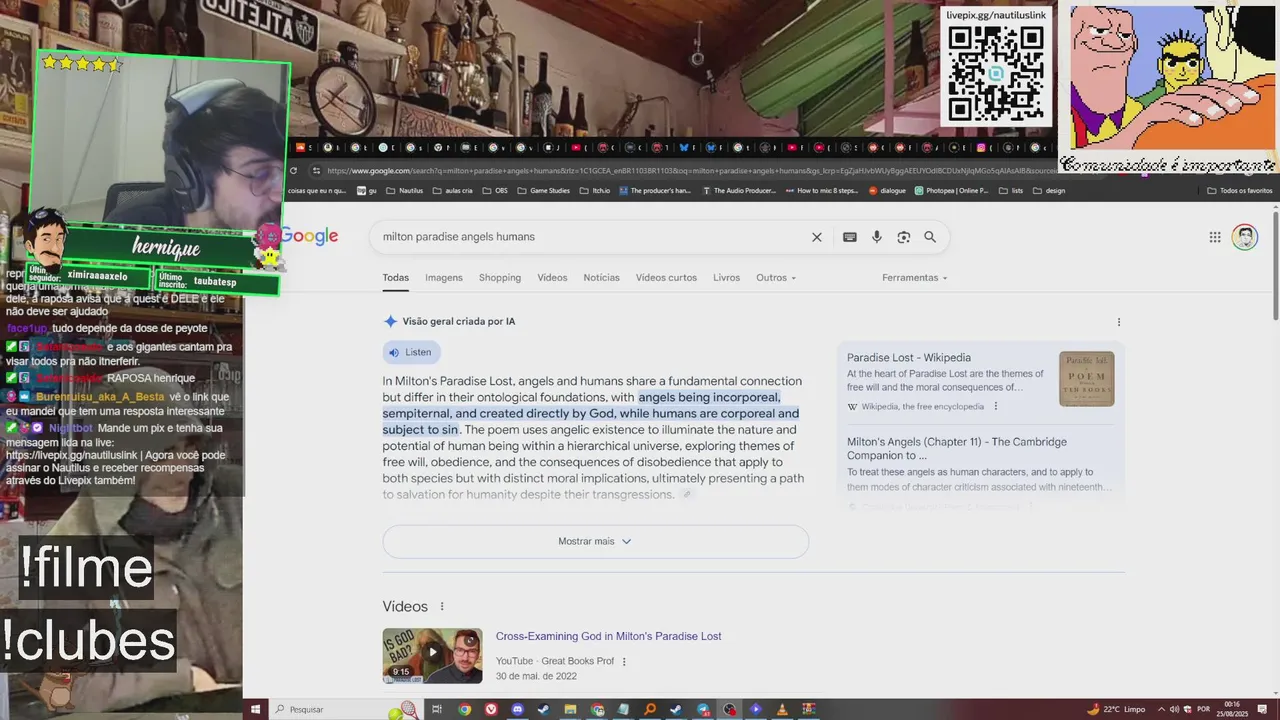Open the Windows Start menu
This screenshot has width=1280, height=720.
(x=255, y=709)
